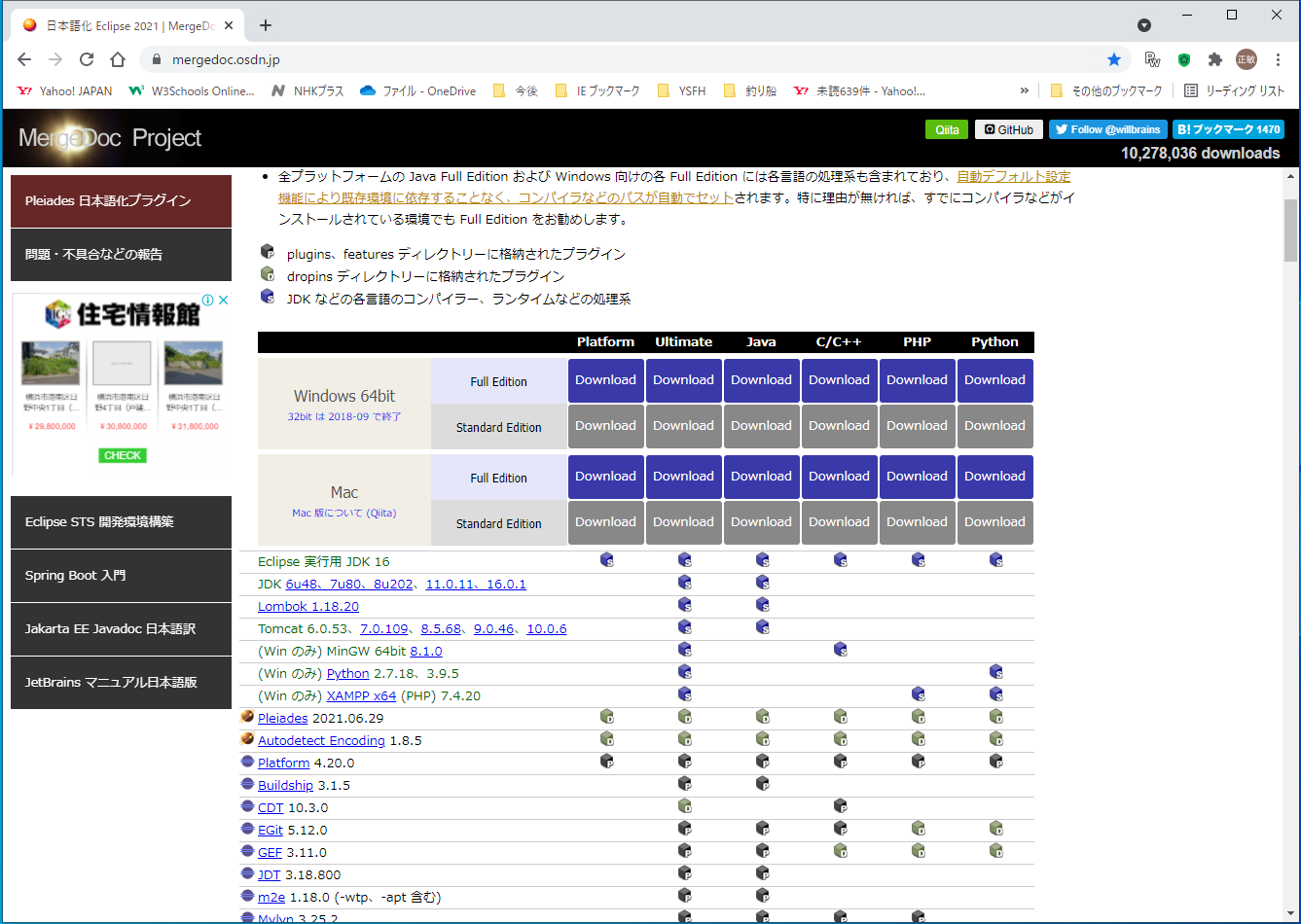Open 問題・不具合などの報告 sidebar item

(121, 255)
